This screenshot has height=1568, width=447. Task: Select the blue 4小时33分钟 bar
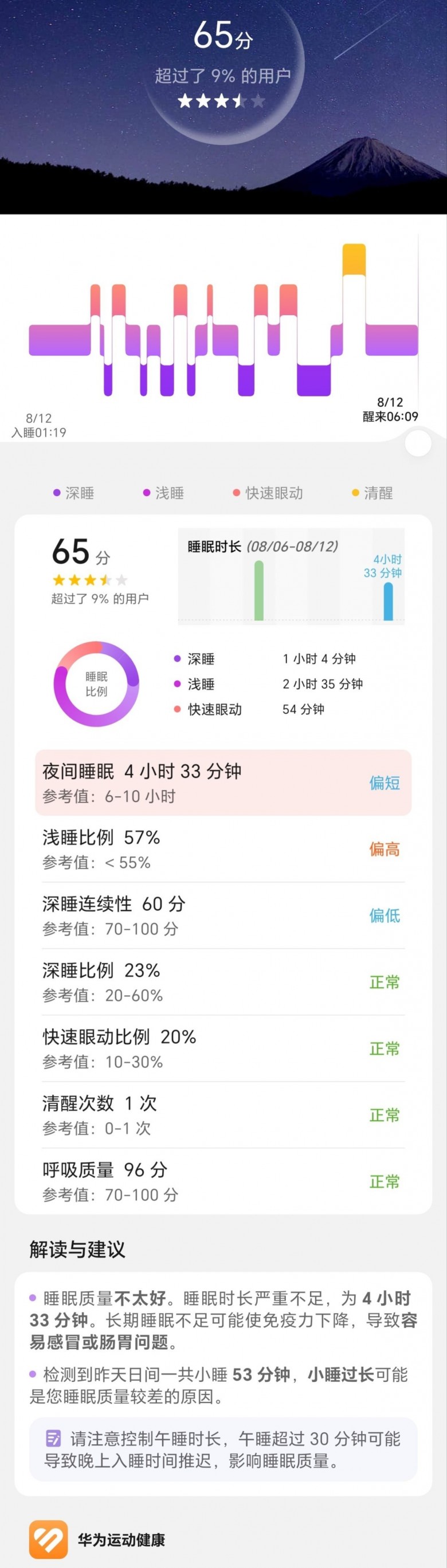tap(388, 602)
